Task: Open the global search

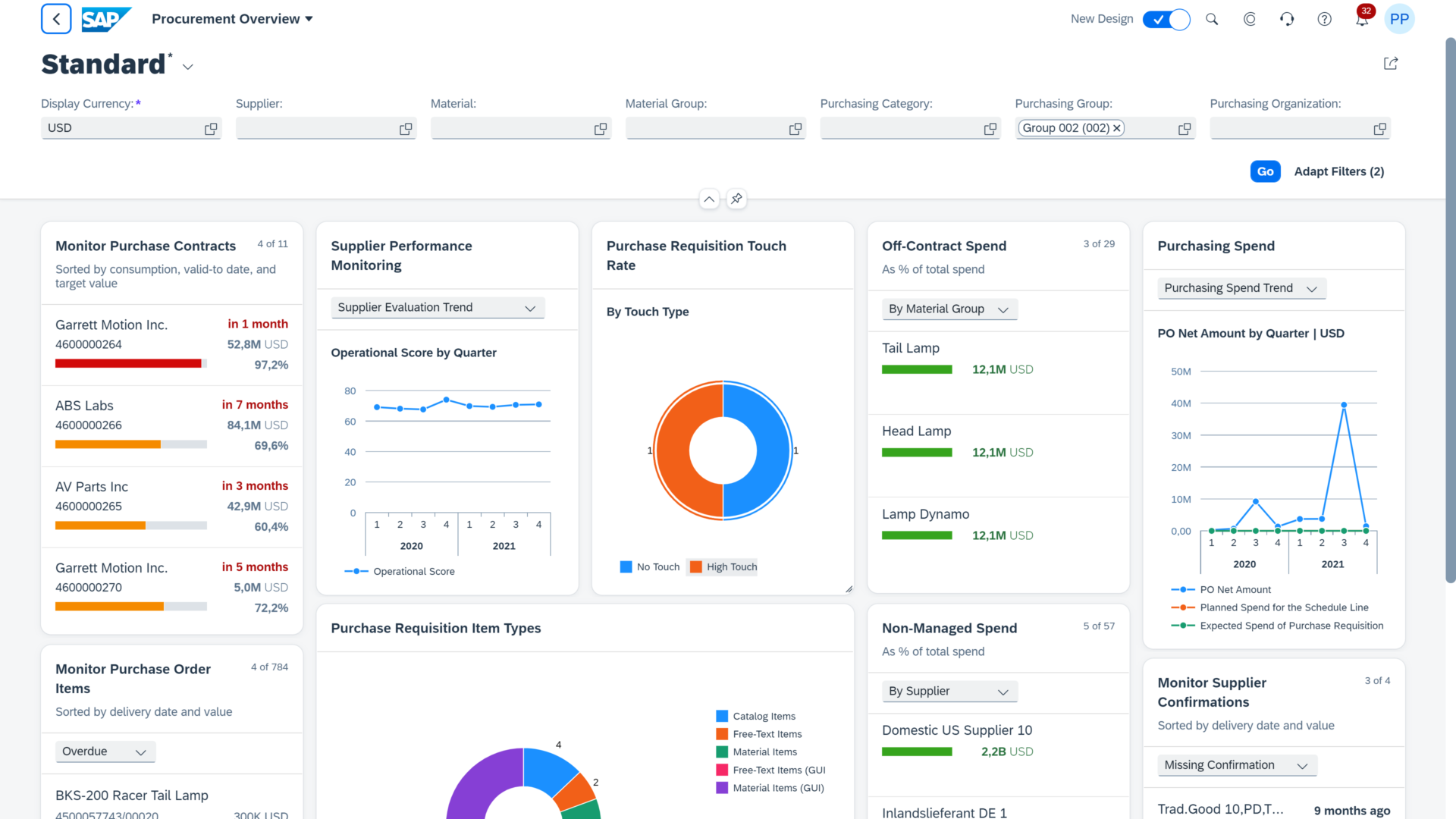Action: pyautogui.click(x=1211, y=19)
